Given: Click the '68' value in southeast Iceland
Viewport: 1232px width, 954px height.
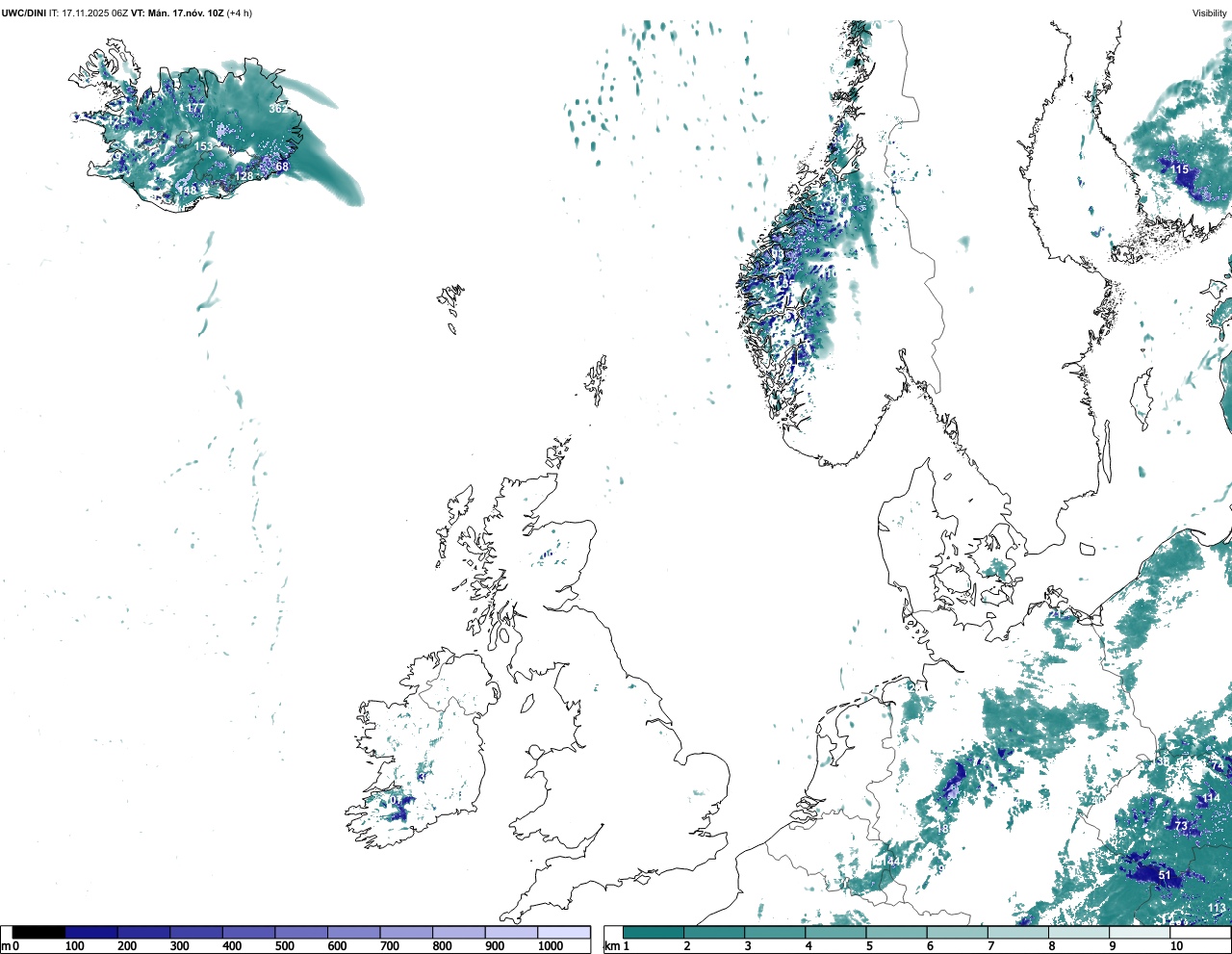Looking at the screenshot, I should [x=282, y=167].
